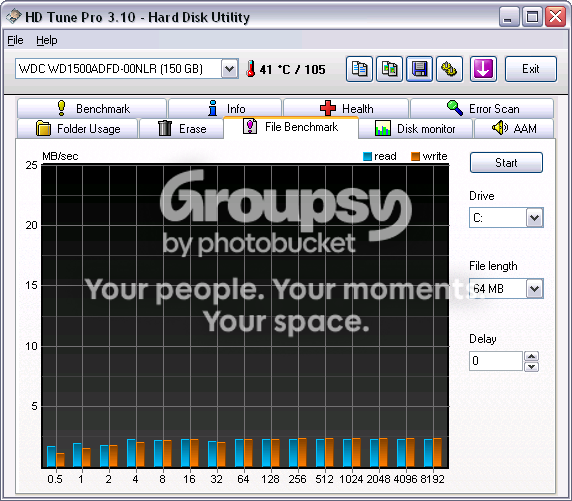This screenshot has width=572, height=501.
Task: Minimize the HD Tune Pro window
Action: point(509,17)
